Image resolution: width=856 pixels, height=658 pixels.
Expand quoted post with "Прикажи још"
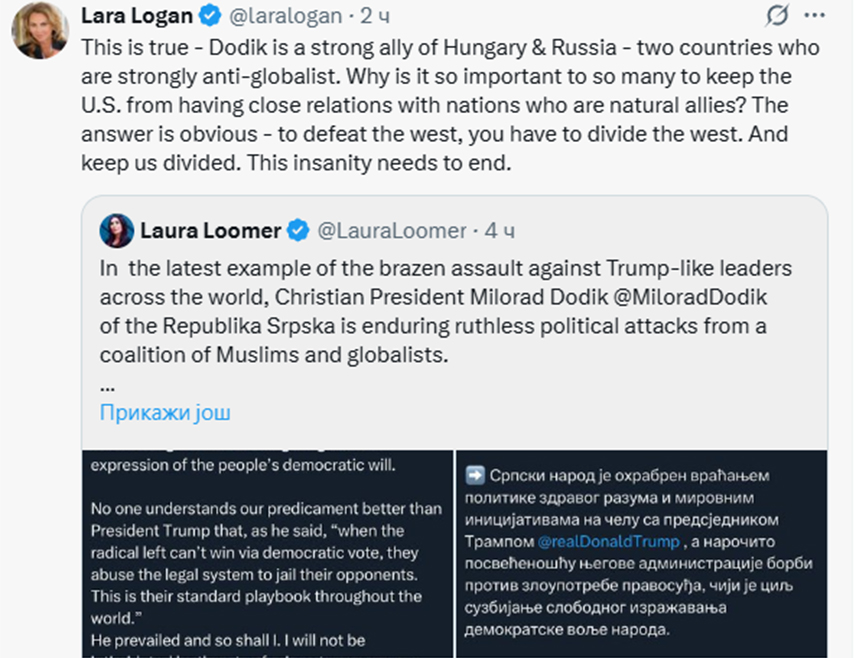point(165,412)
